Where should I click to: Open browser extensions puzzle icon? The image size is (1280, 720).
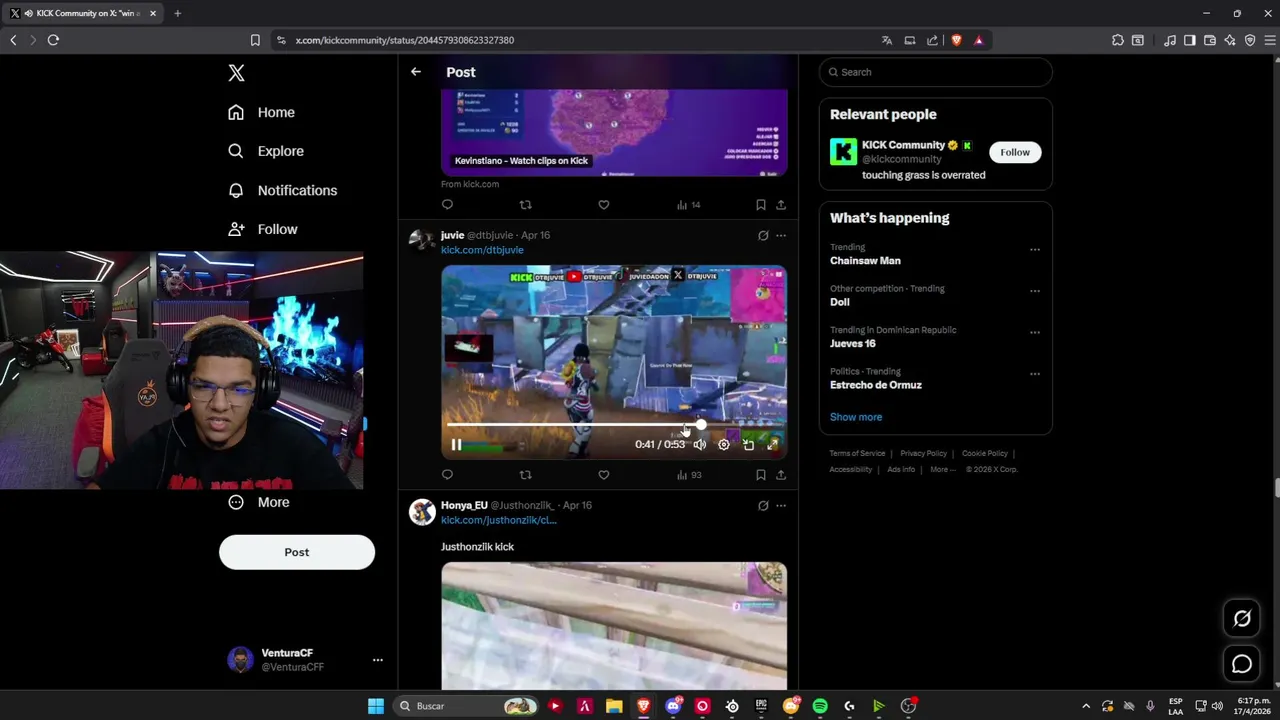[1117, 40]
